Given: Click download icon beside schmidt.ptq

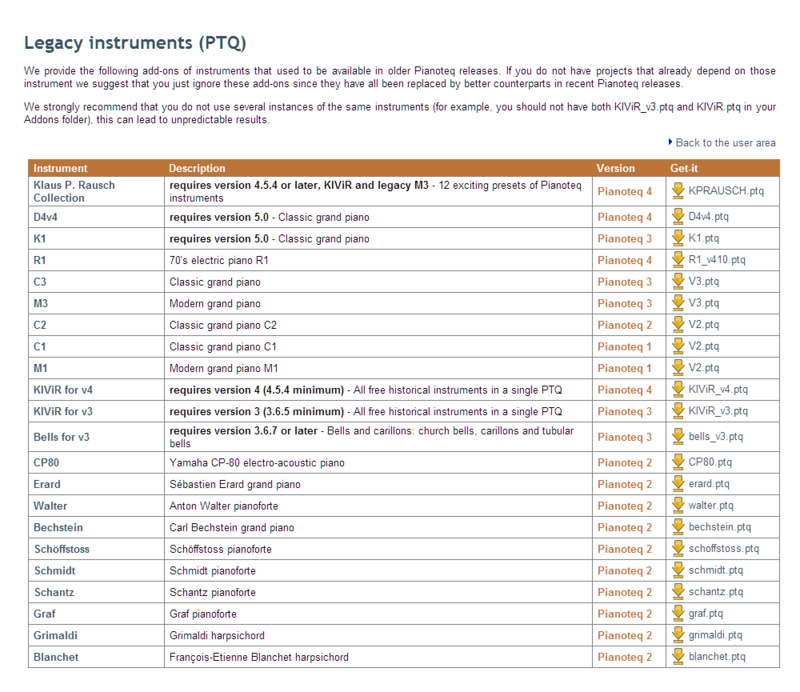Looking at the screenshot, I should pyautogui.click(x=678, y=570).
